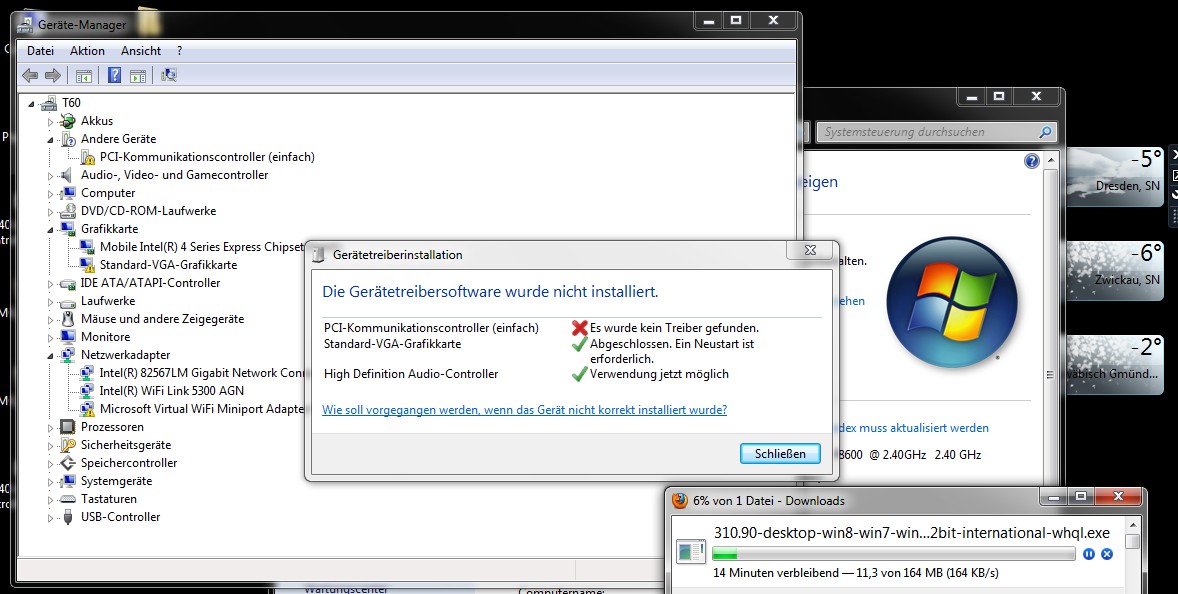
Task: Expand IDE ATA/ATAPI-Controller
Action: point(50,284)
